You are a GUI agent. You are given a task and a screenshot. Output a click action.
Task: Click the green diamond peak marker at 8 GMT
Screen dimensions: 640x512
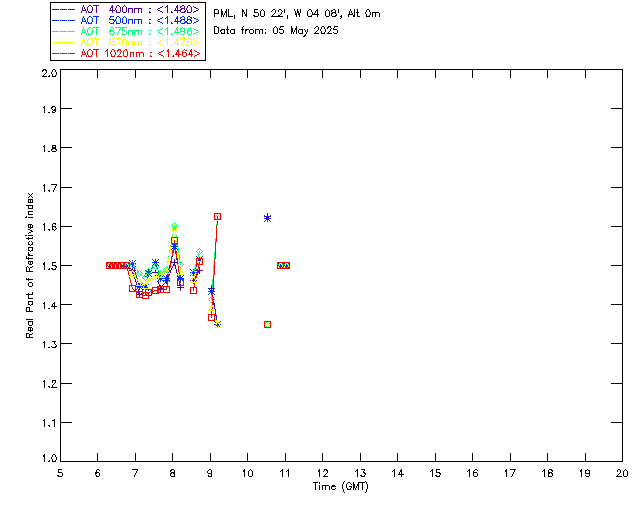(x=175, y=226)
